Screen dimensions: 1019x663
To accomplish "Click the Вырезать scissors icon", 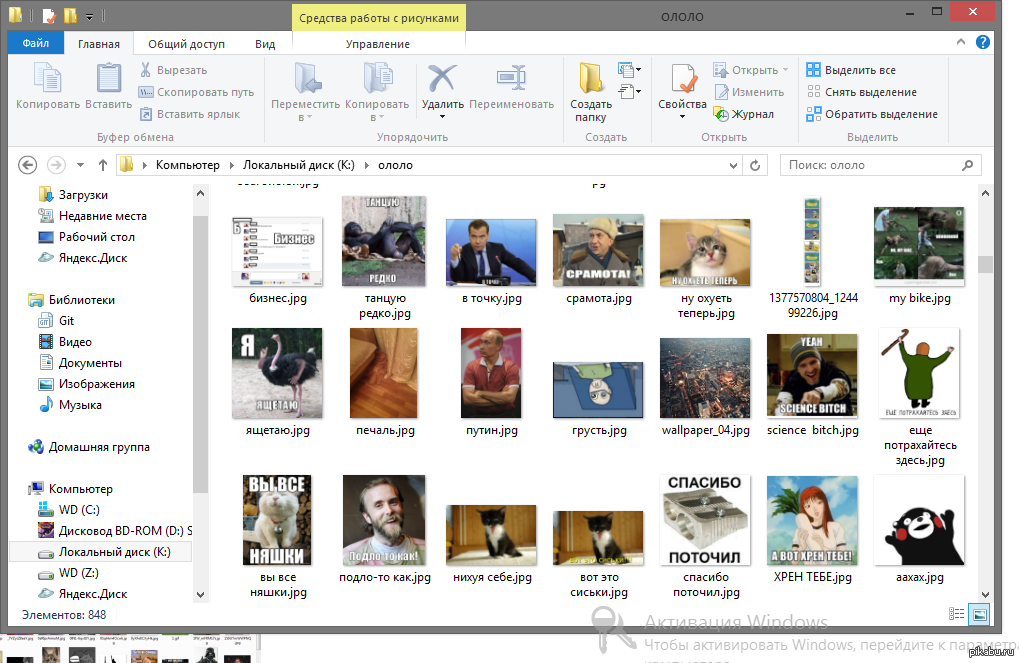I will (146, 70).
